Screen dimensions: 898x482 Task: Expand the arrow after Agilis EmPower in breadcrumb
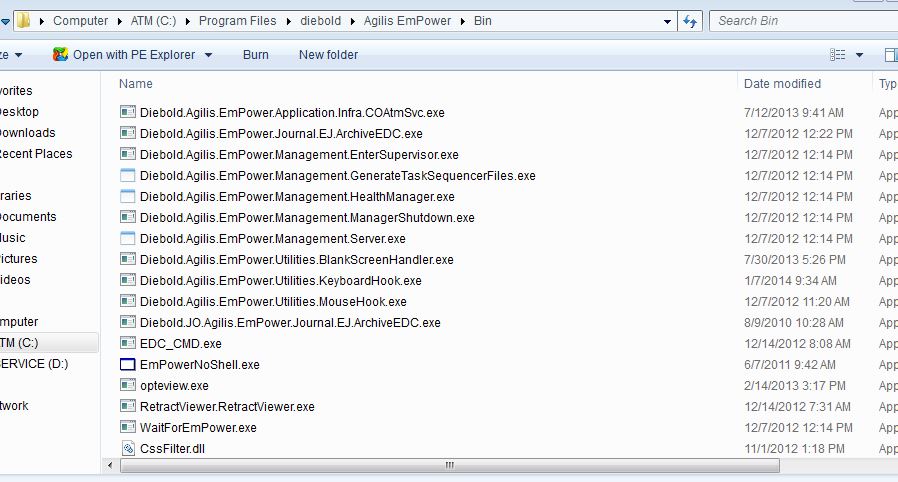pos(463,21)
